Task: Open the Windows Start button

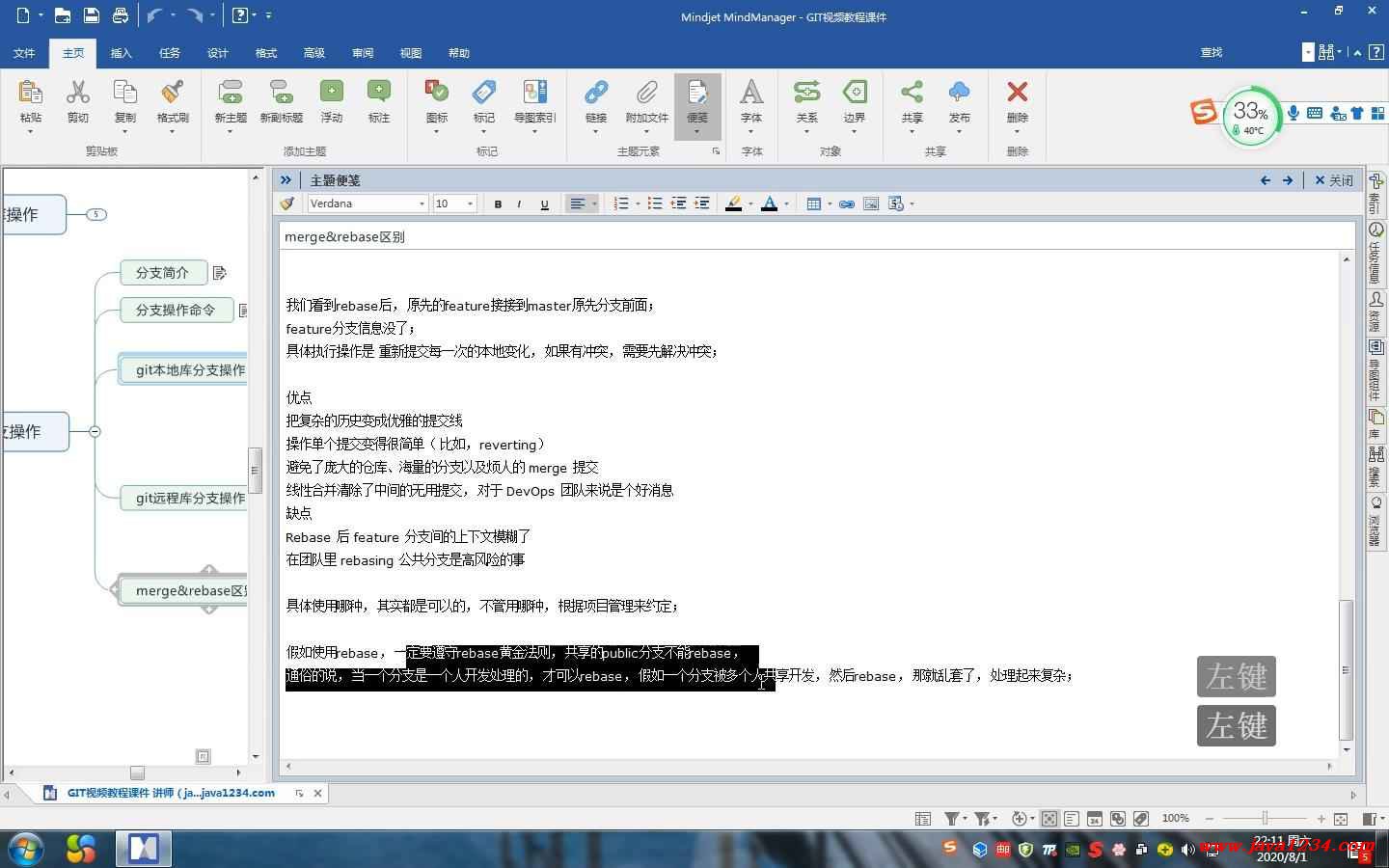Action: 25,849
